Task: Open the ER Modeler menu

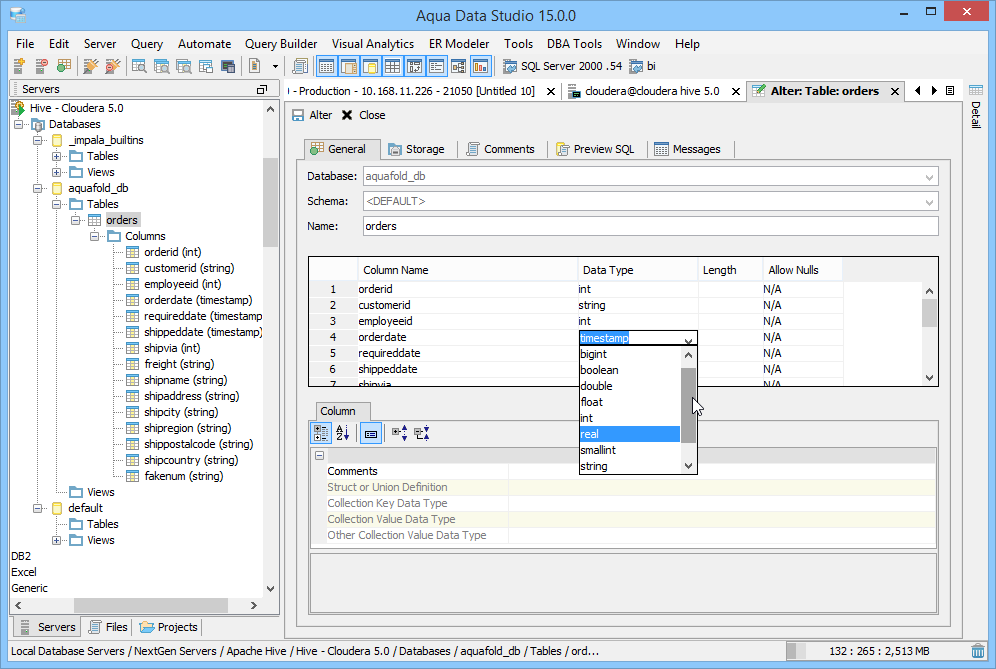Action: coord(459,44)
